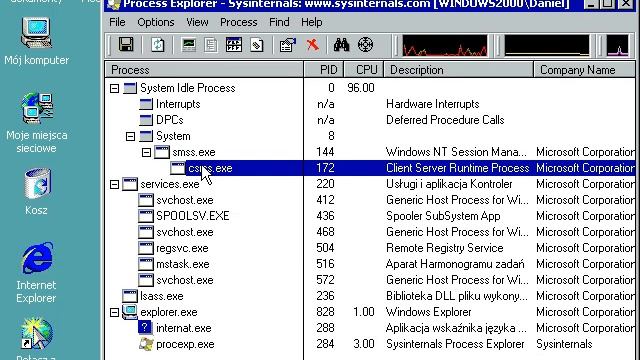The image size is (640, 360).
Task: Click the Save floppy disk toolbar icon
Action: 126,44
